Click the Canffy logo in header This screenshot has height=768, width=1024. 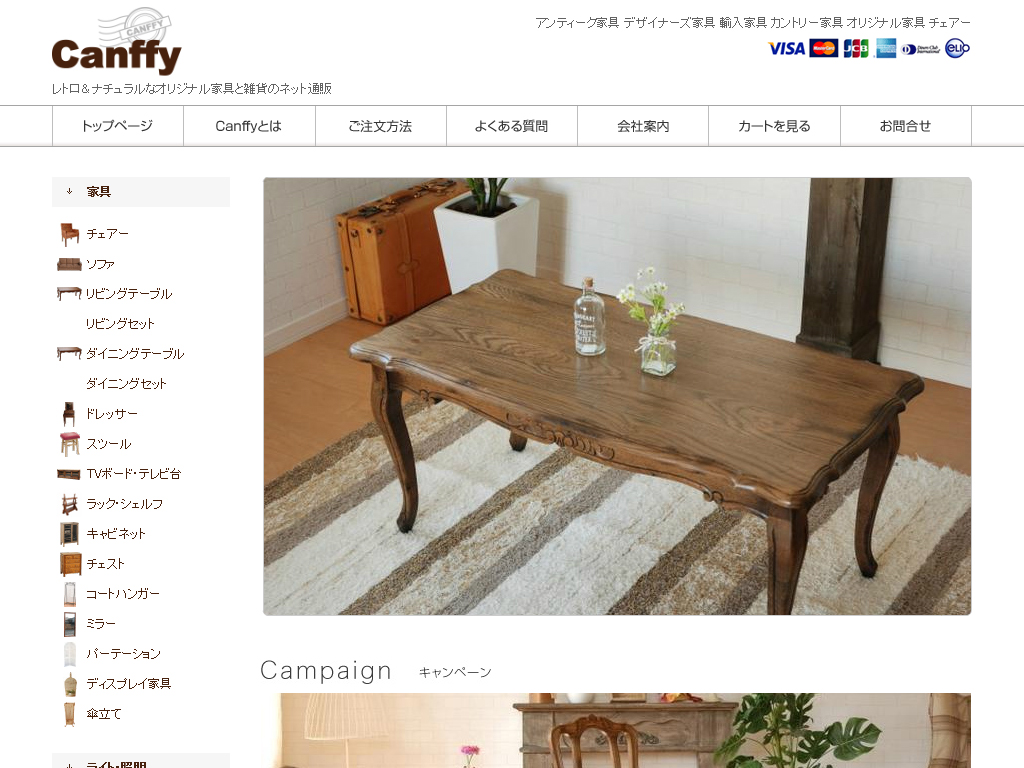pyautogui.click(x=116, y=42)
